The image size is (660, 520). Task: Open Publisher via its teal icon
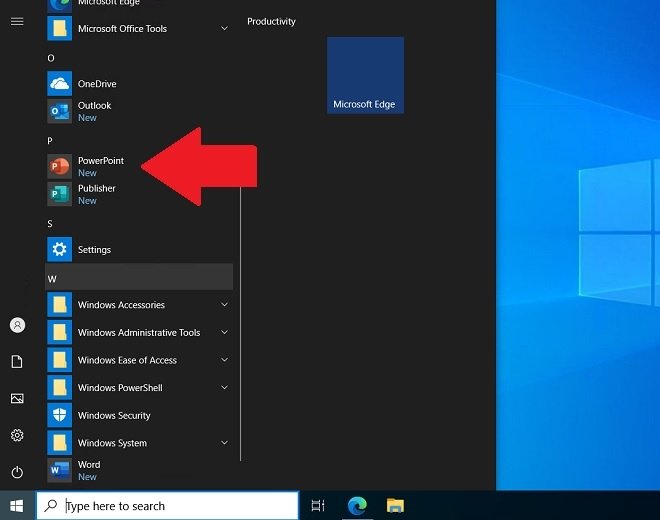point(59,194)
